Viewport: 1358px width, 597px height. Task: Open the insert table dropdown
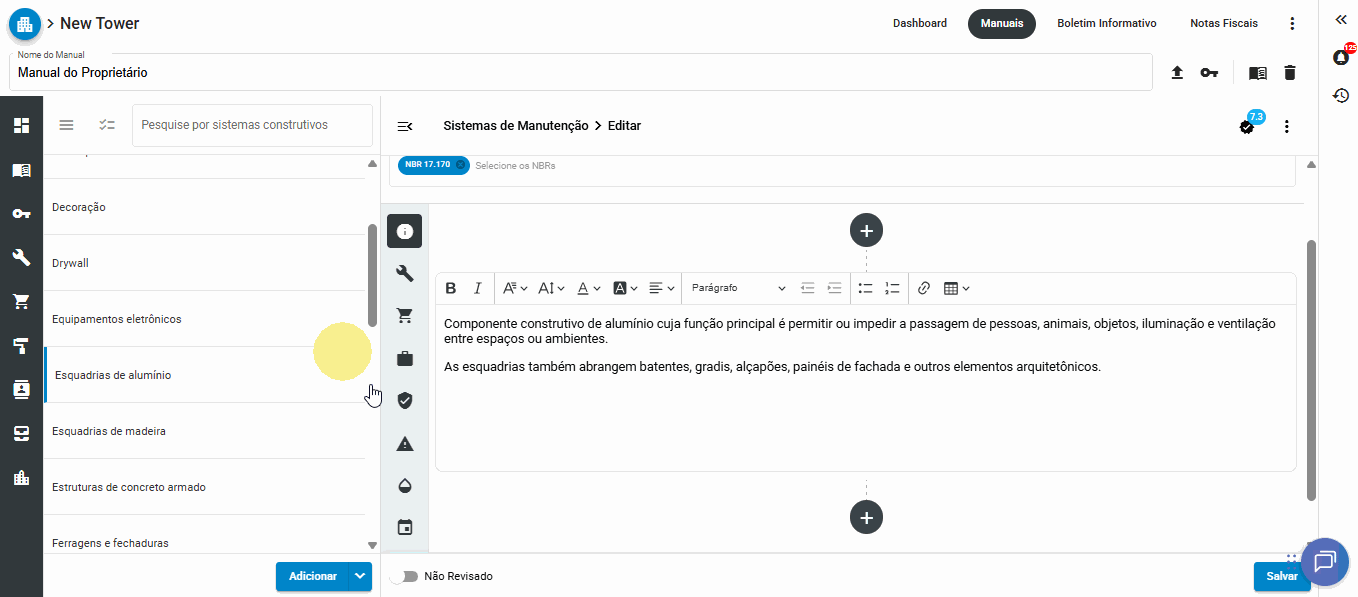[x=956, y=288]
